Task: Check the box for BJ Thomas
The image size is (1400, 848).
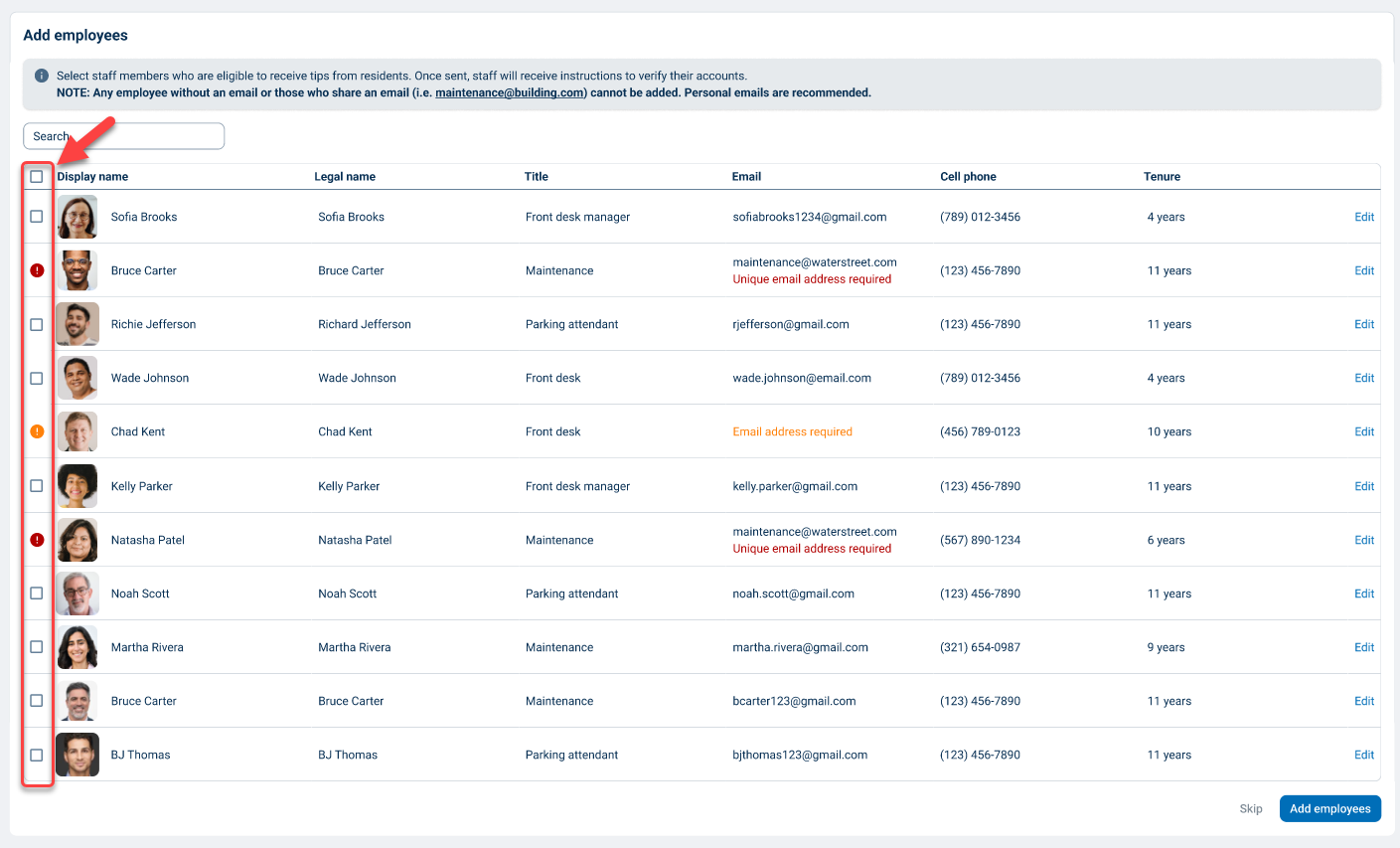Action: pyautogui.click(x=37, y=755)
